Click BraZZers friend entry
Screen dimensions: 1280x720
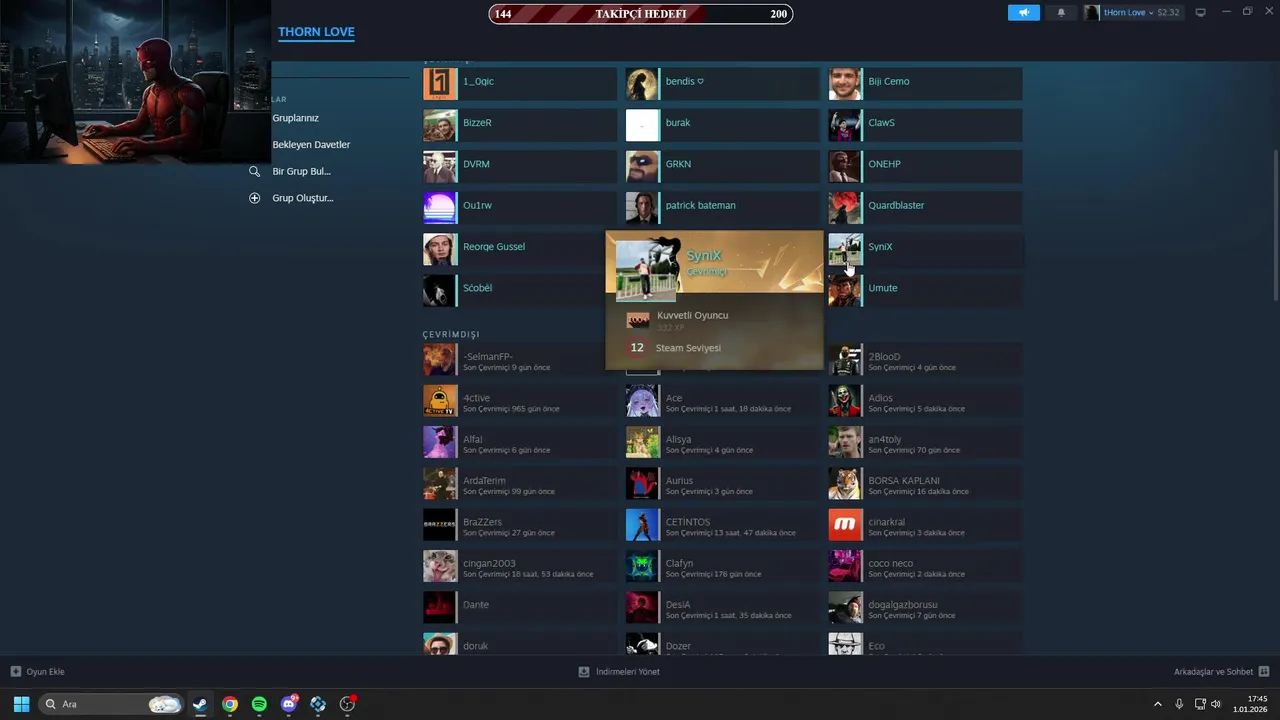[x=520, y=525]
